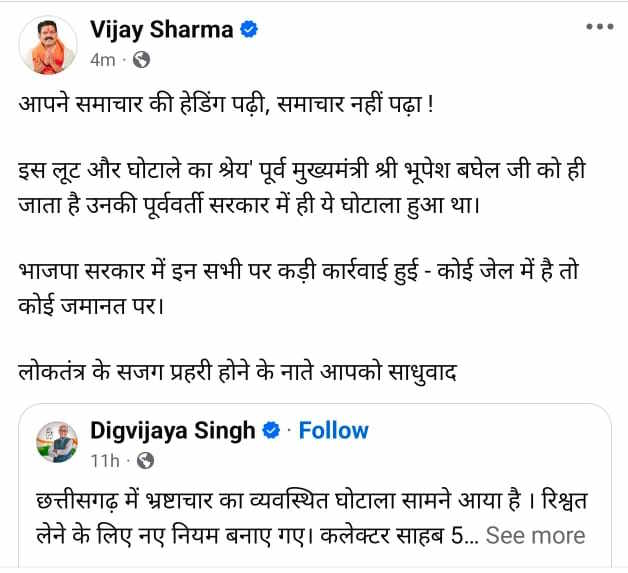Click the verified badge beside Digvijaya Singh
628x573 pixels.
point(270,431)
